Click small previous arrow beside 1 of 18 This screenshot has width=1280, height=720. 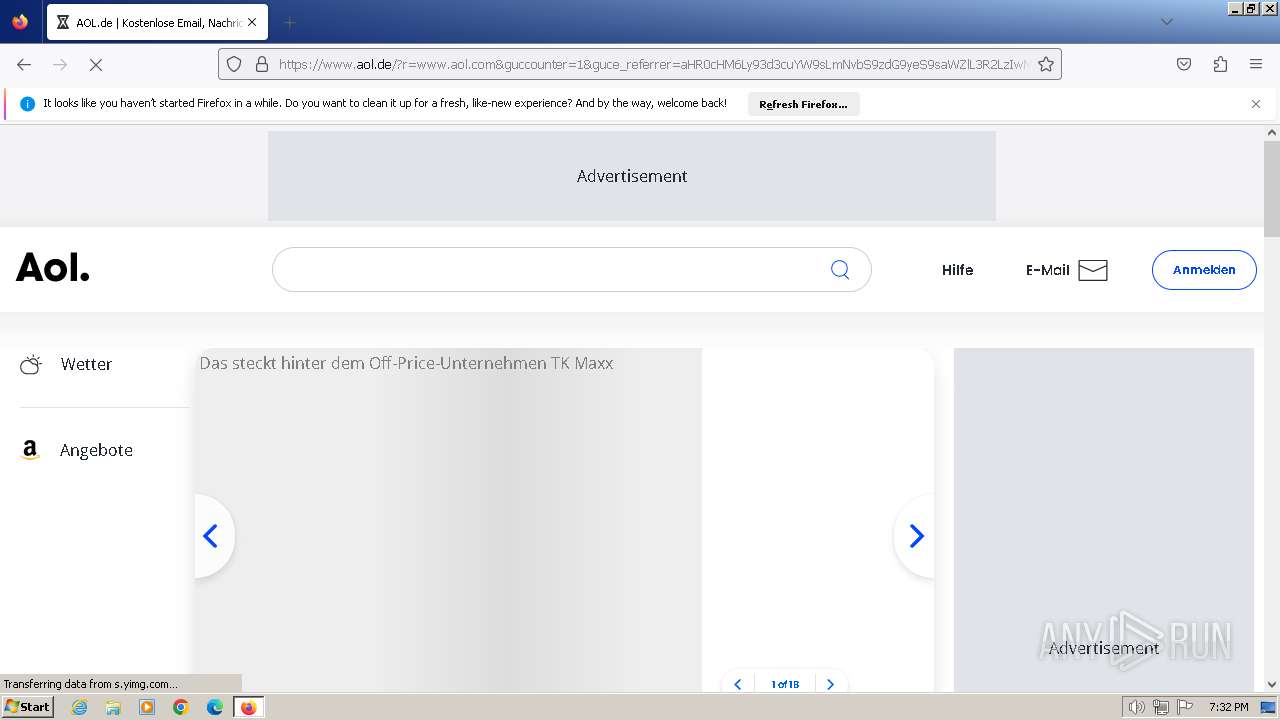coord(738,684)
